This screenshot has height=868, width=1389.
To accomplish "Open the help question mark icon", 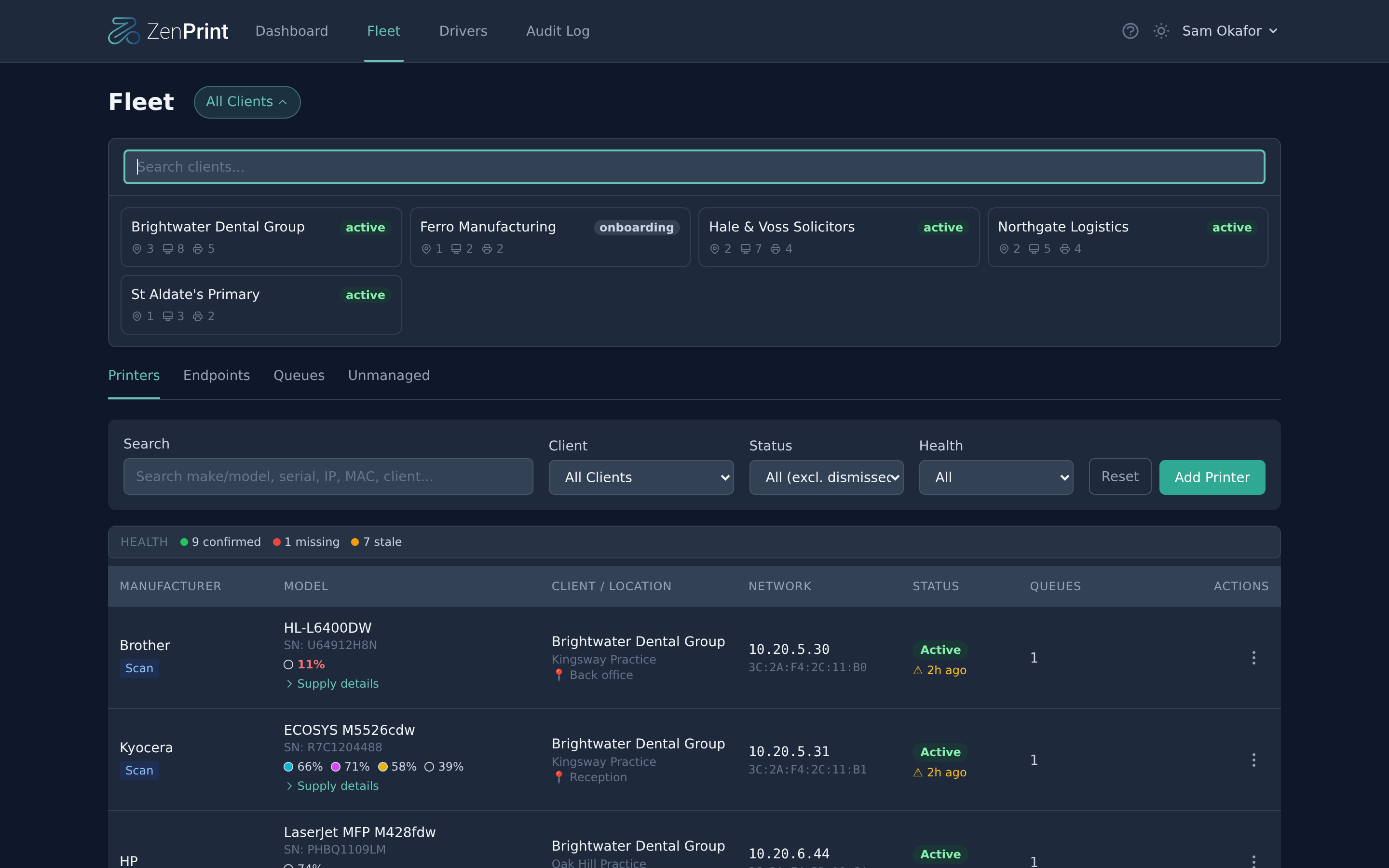I will click(1130, 31).
